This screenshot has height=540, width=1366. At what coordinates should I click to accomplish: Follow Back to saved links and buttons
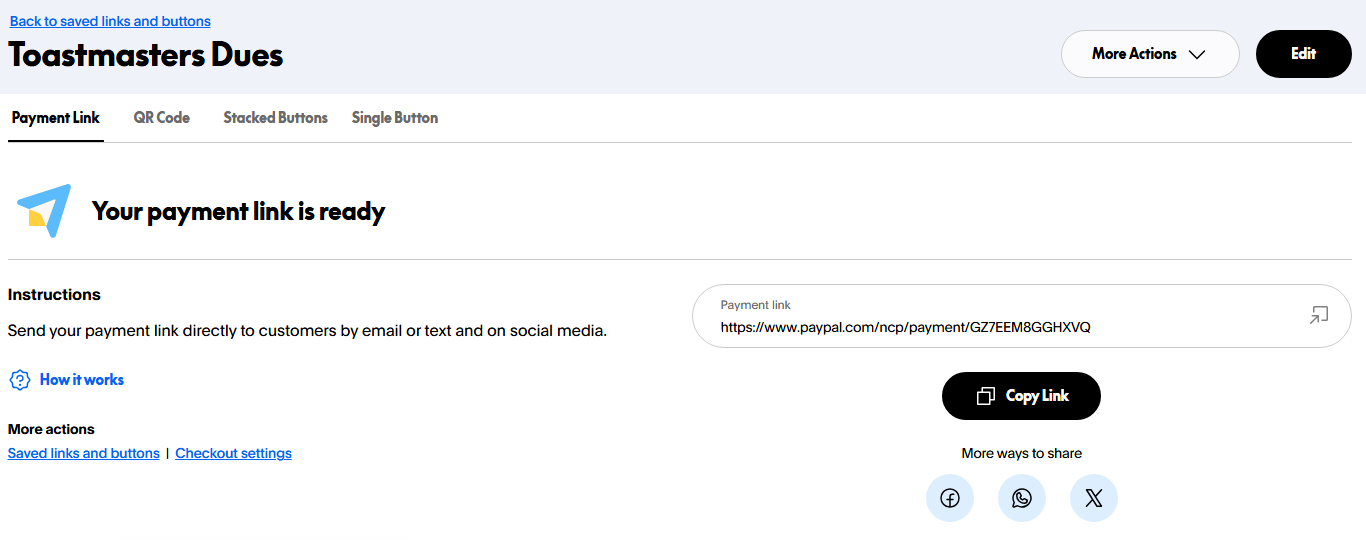tap(110, 21)
